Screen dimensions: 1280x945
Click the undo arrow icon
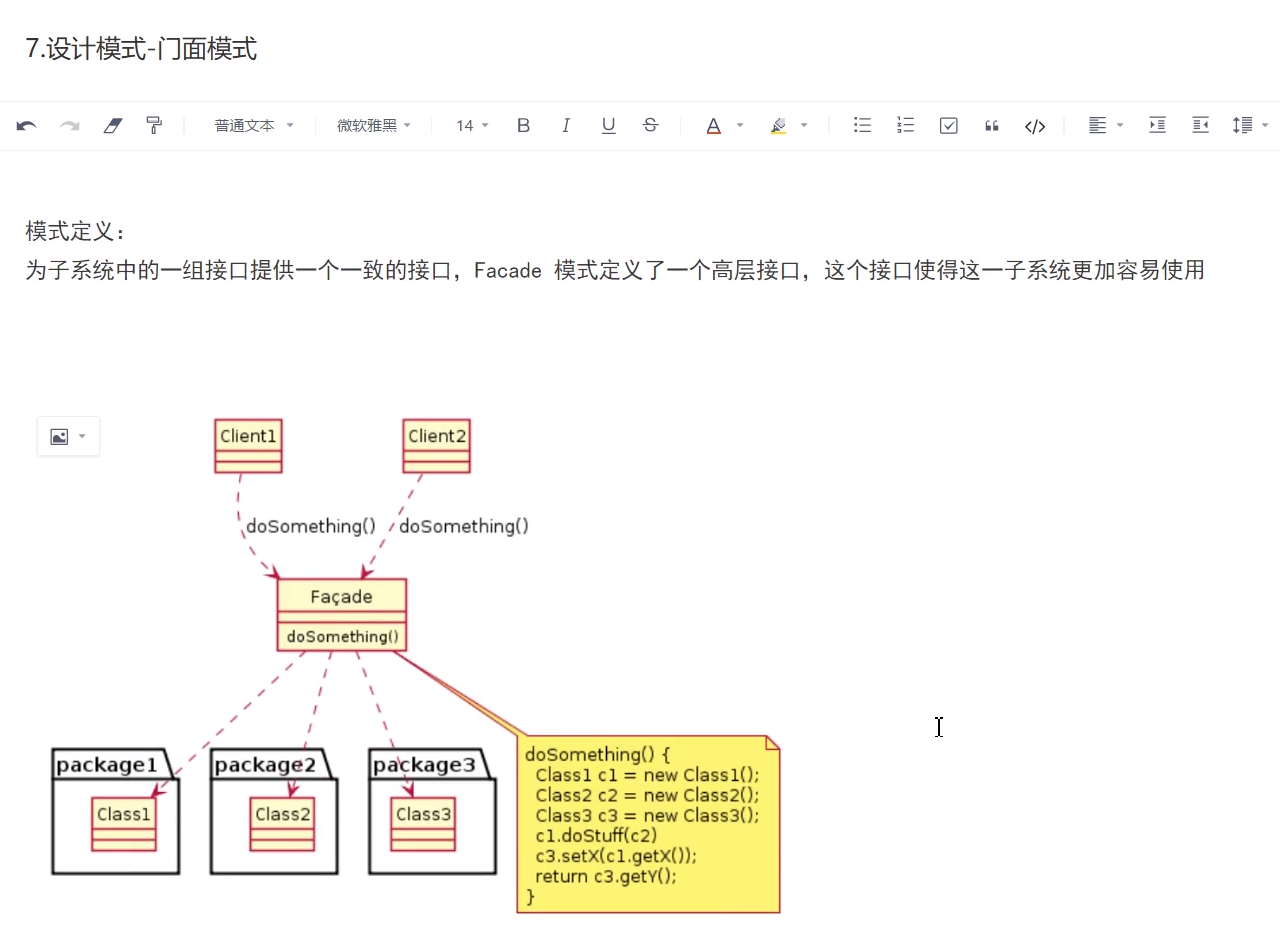point(27,125)
